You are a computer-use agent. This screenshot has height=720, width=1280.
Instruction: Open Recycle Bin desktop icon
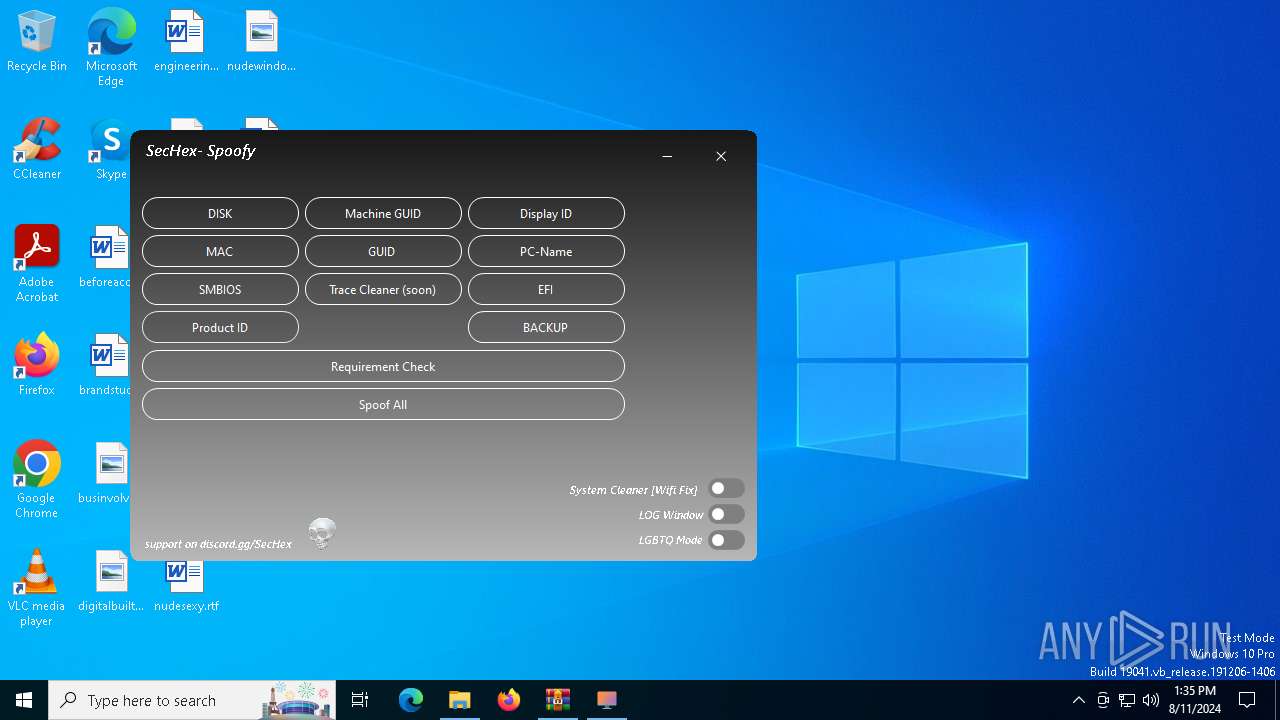(37, 41)
